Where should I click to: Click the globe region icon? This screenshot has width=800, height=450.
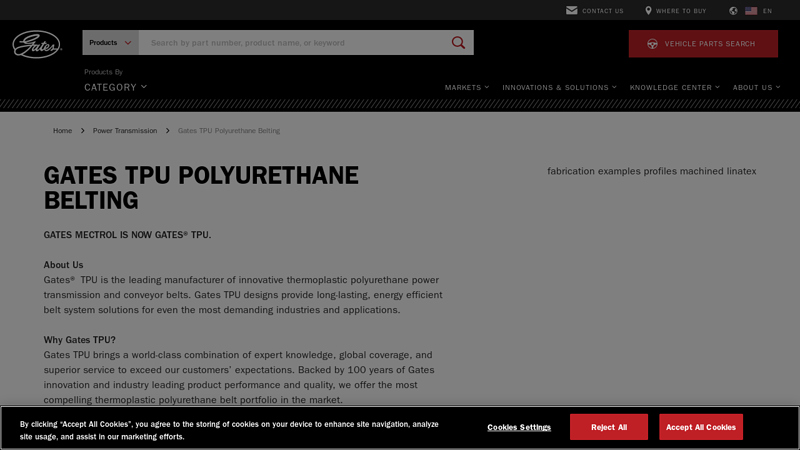[733, 11]
